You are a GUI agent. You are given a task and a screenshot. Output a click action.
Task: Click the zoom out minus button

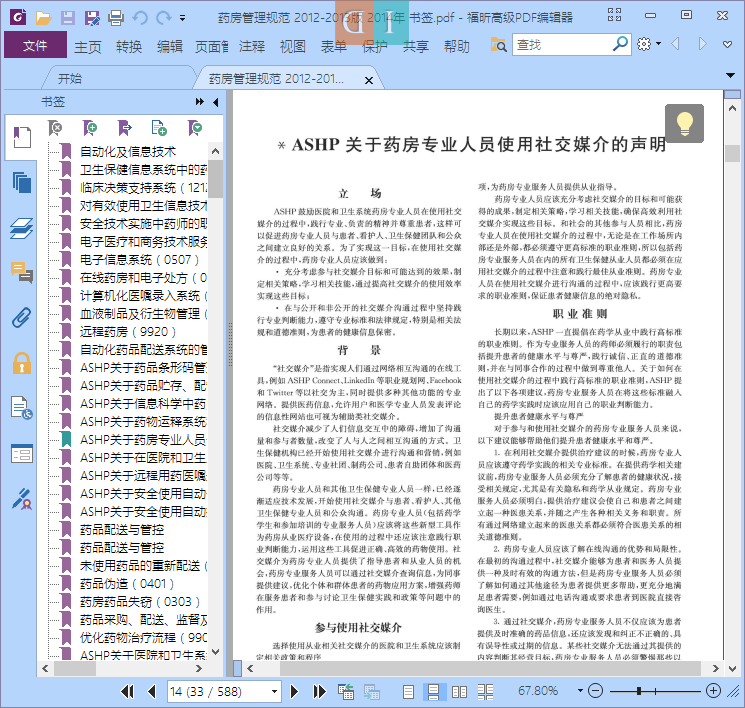coord(595,690)
